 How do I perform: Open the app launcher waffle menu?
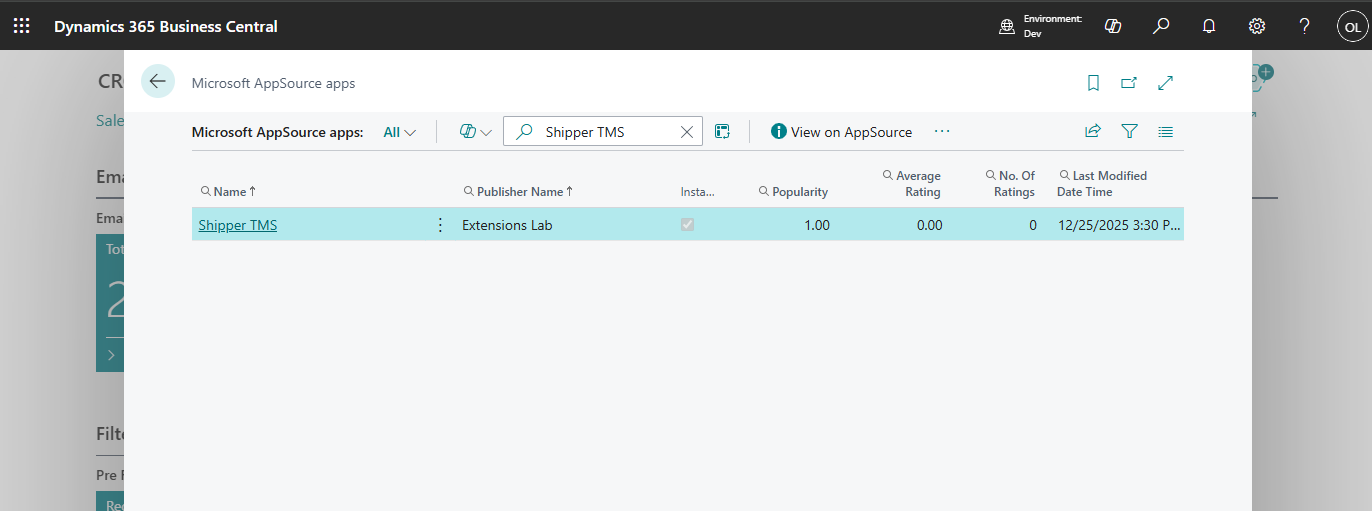click(x=21, y=26)
